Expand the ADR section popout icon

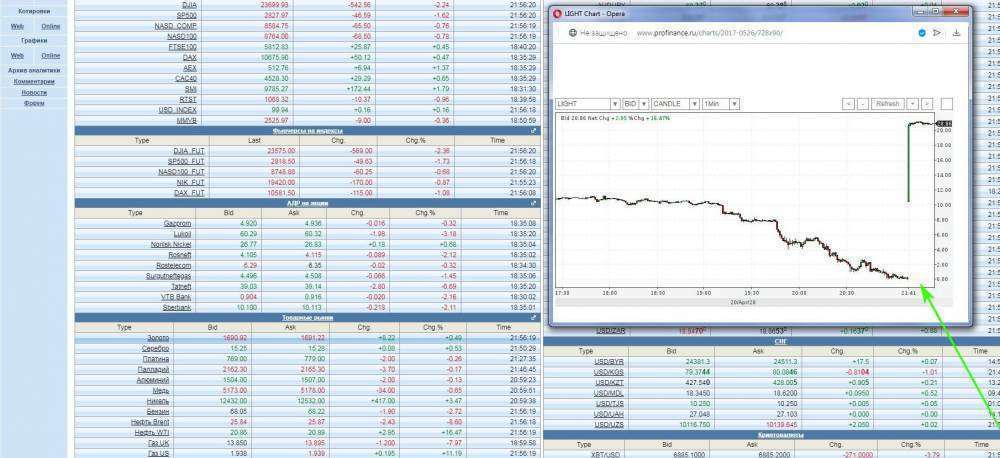pyautogui.click(x=534, y=203)
